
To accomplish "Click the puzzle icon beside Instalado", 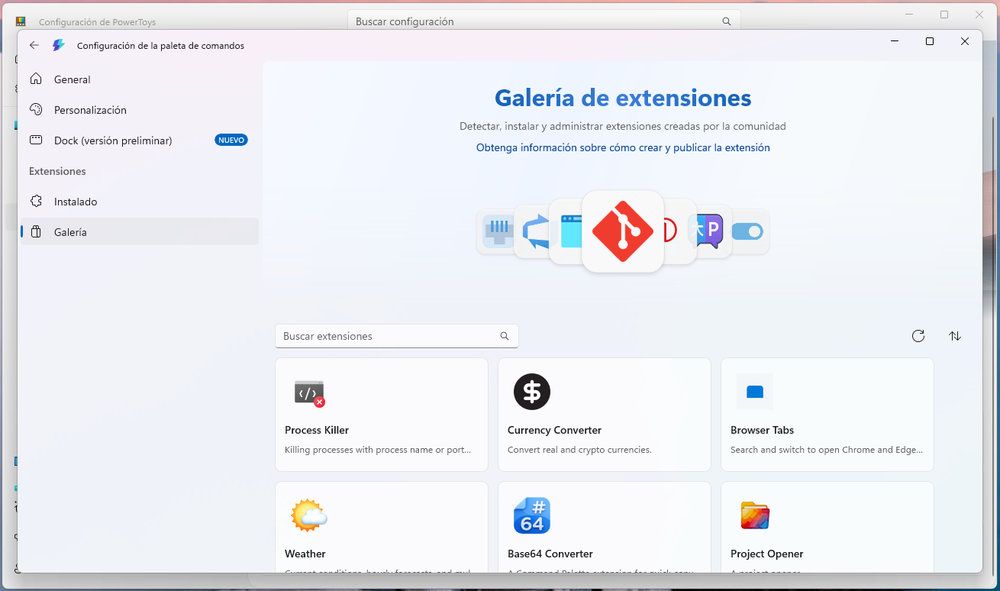I will click(x=36, y=201).
